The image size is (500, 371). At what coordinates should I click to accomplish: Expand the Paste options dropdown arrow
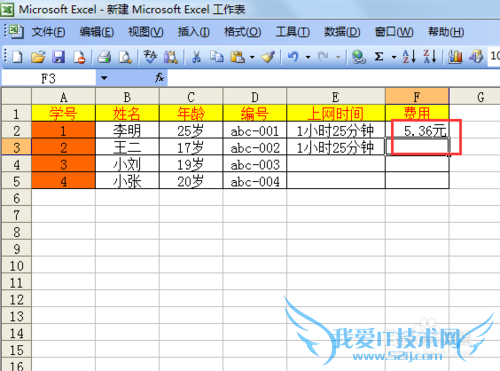252,57
